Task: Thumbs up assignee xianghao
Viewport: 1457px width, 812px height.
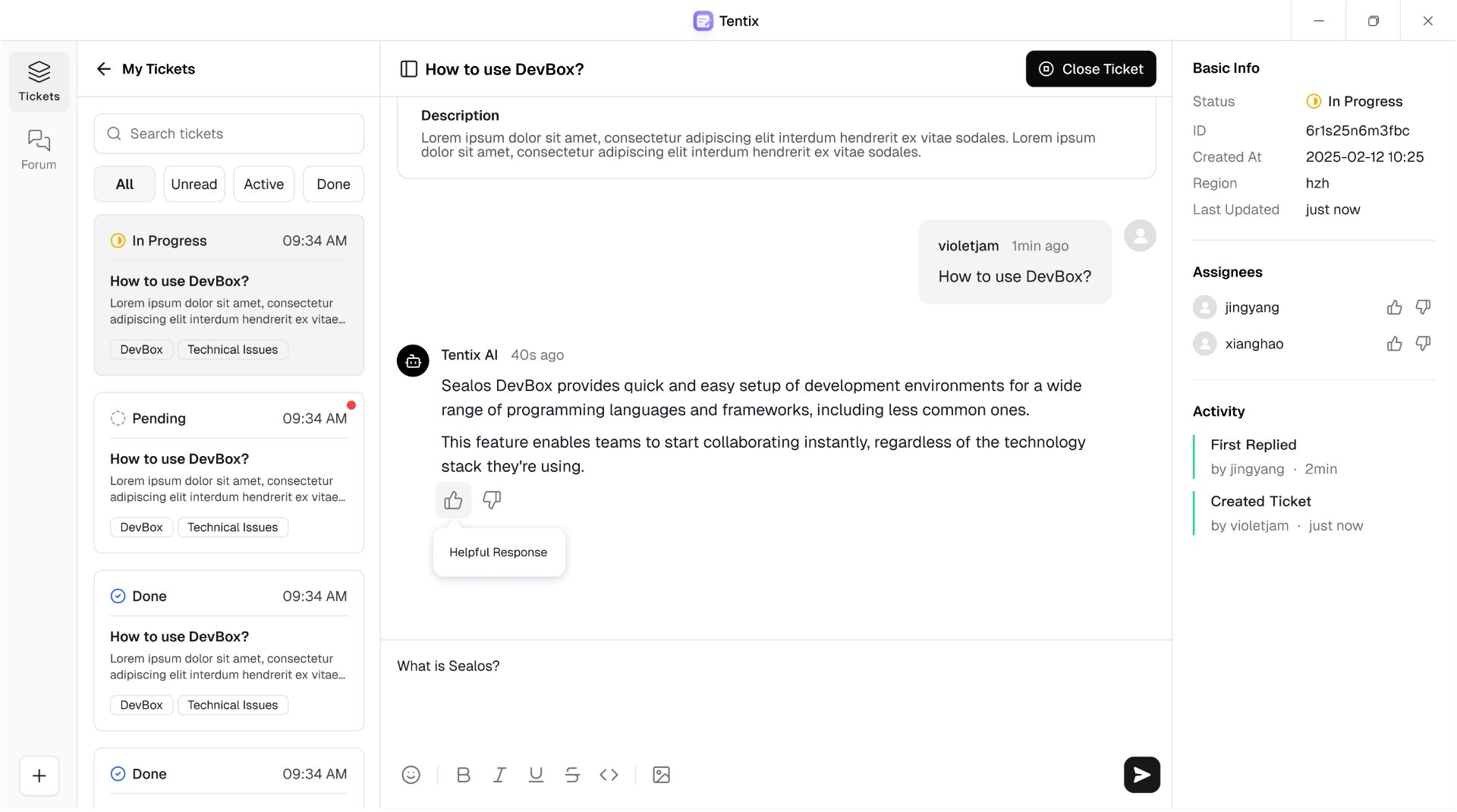Action: [x=1394, y=344]
